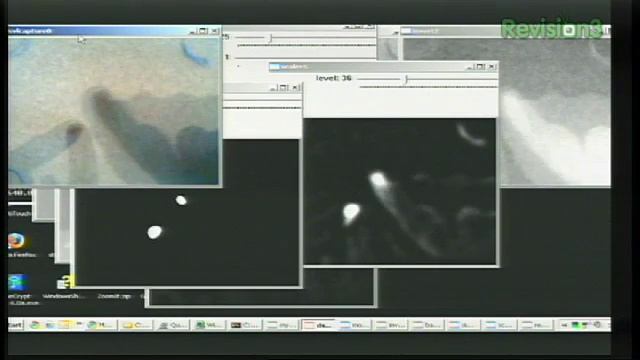Viewport: 640px width, 360px height.
Task: Open the 'H...' taskbar button with the globe icon
Action: click(x=101, y=325)
